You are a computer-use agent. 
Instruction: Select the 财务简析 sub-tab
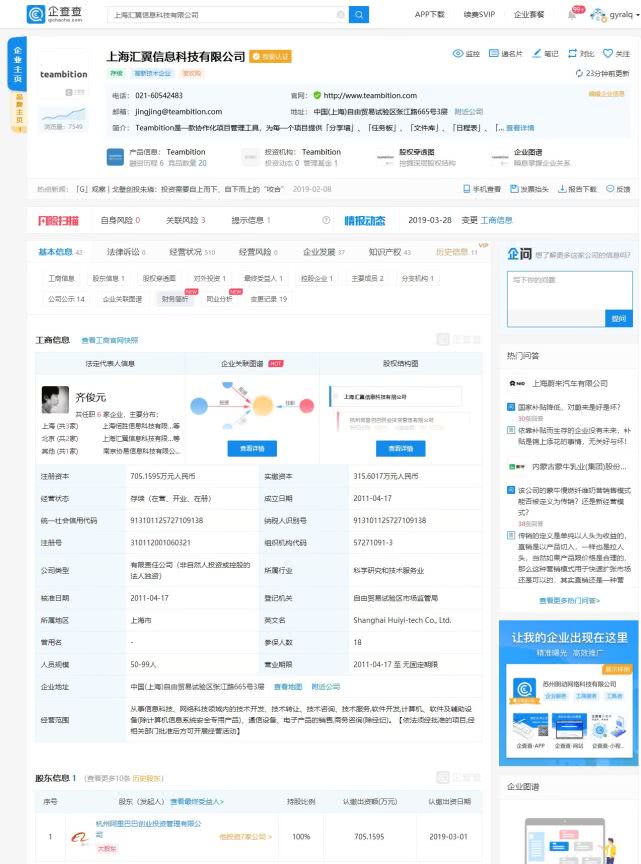point(175,299)
